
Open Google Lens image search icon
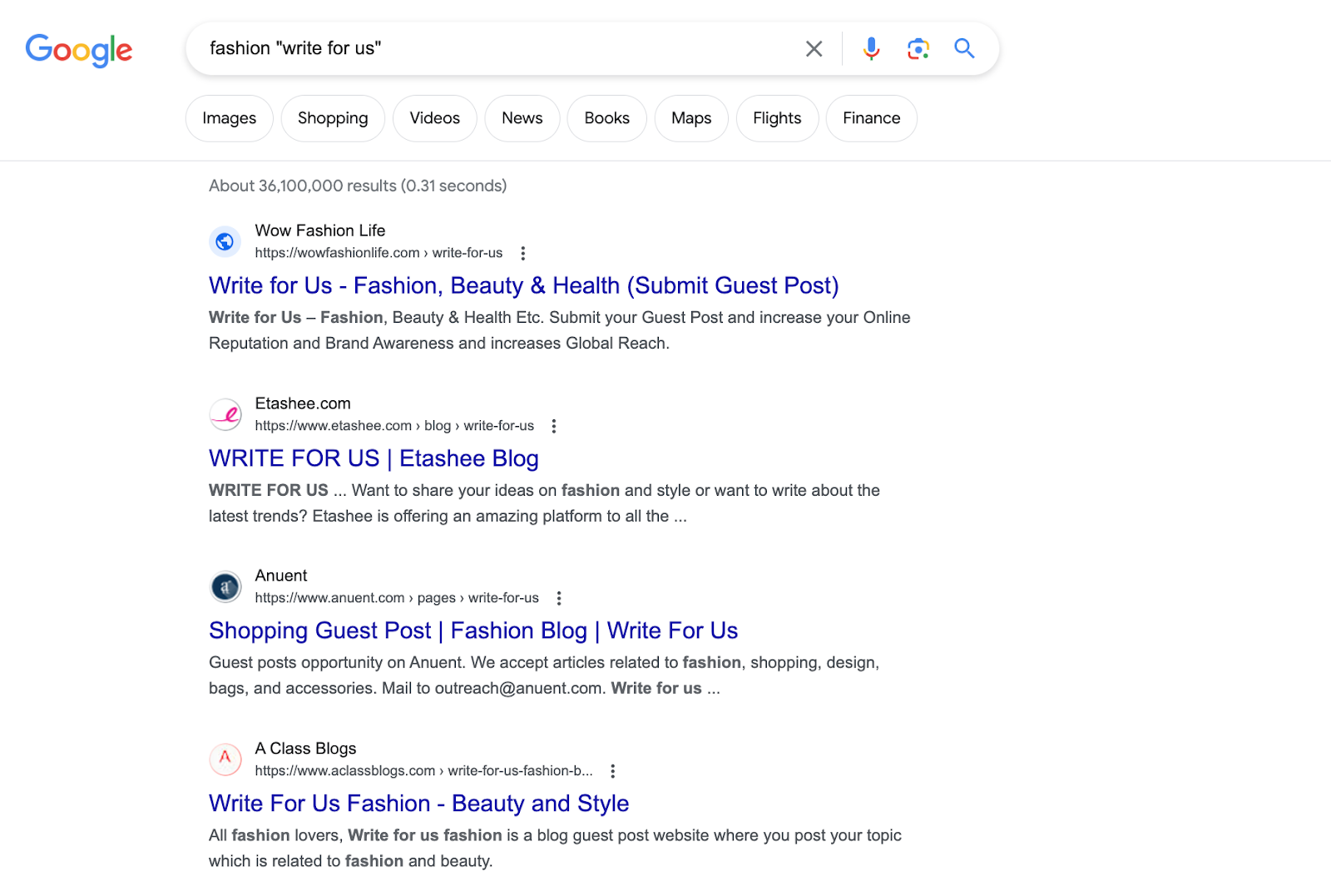point(918,48)
